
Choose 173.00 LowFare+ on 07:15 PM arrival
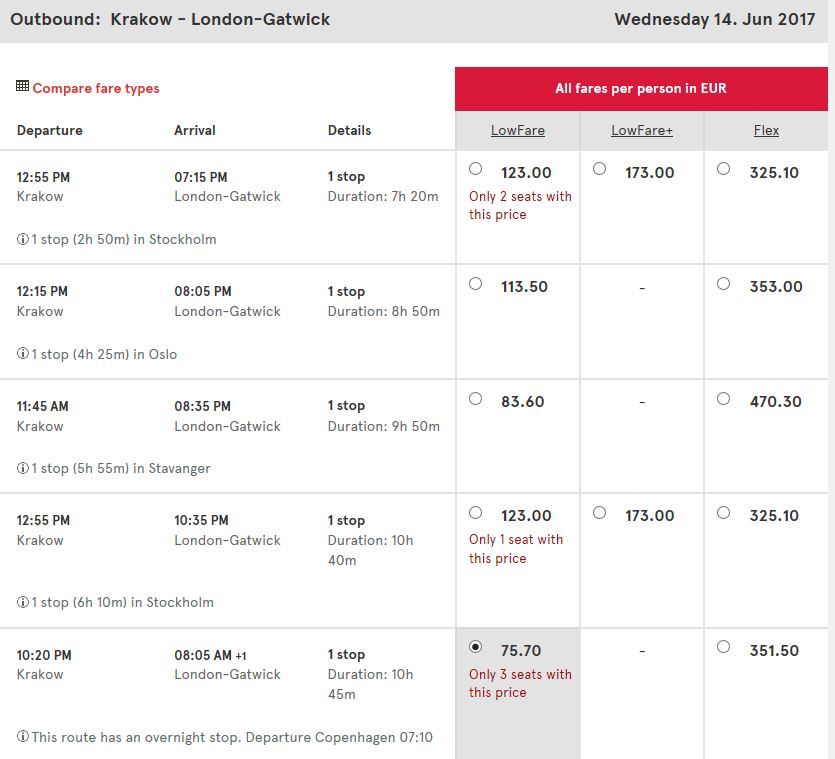coord(599,169)
